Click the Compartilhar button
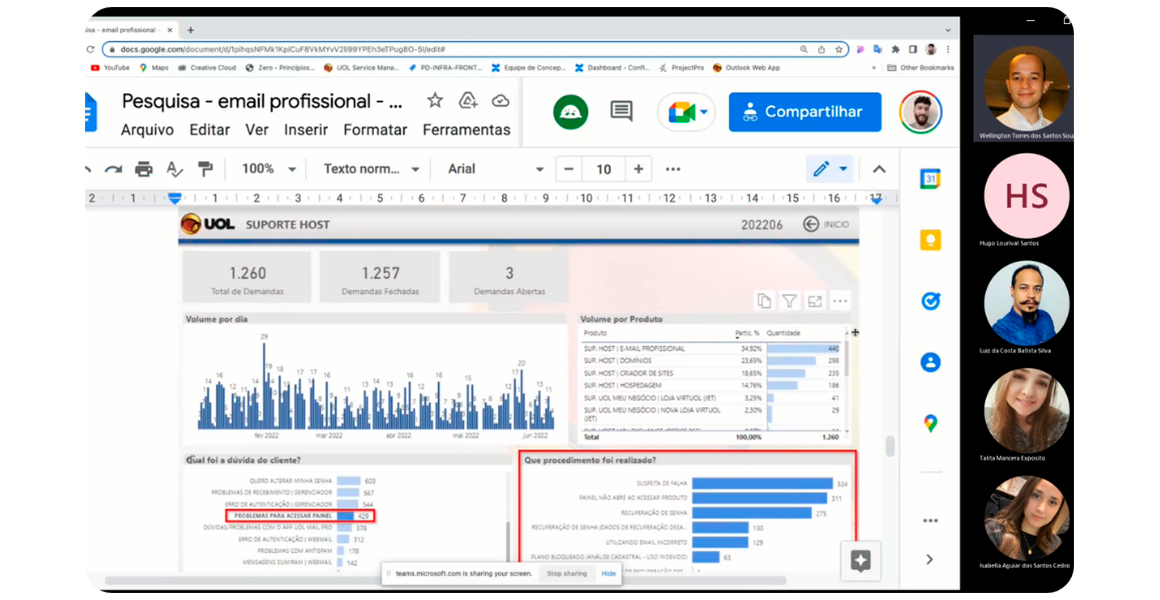Viewport: 1160px width, 600px height. click(805, 112)
